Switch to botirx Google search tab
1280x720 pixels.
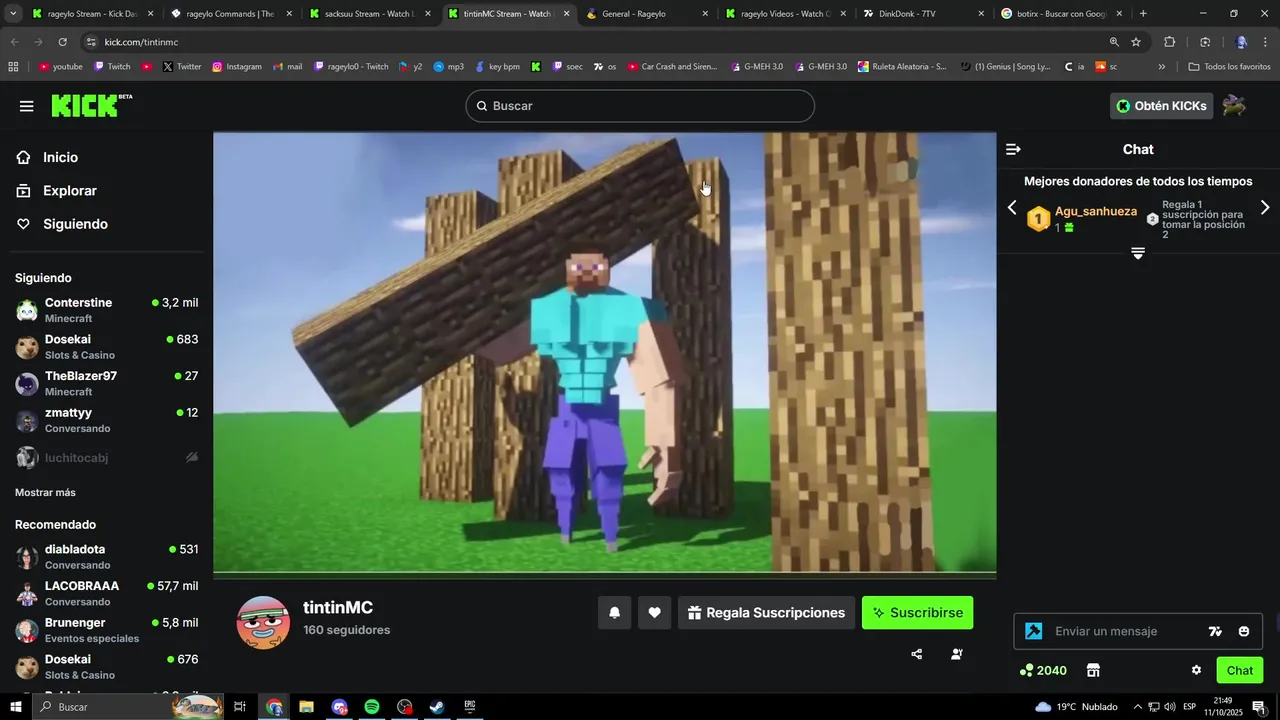(x=1060, y=14)
